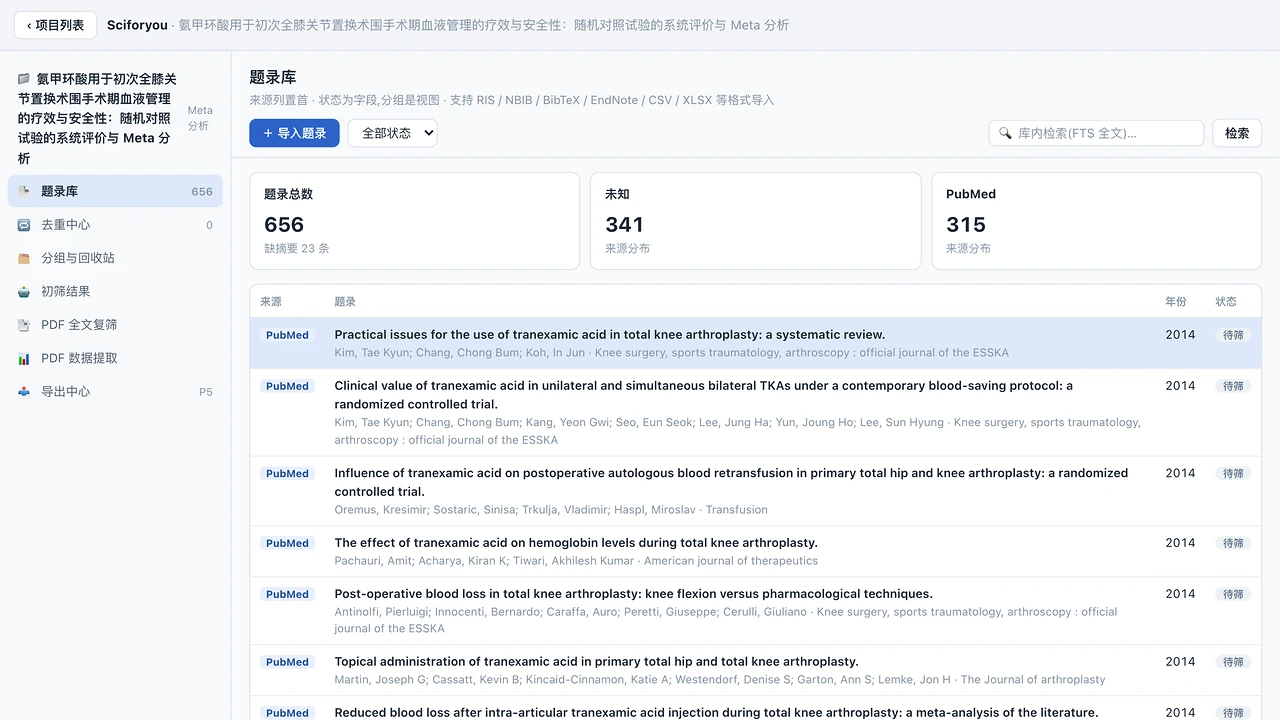Open PDF 数据提取 section

coord(115,358)
